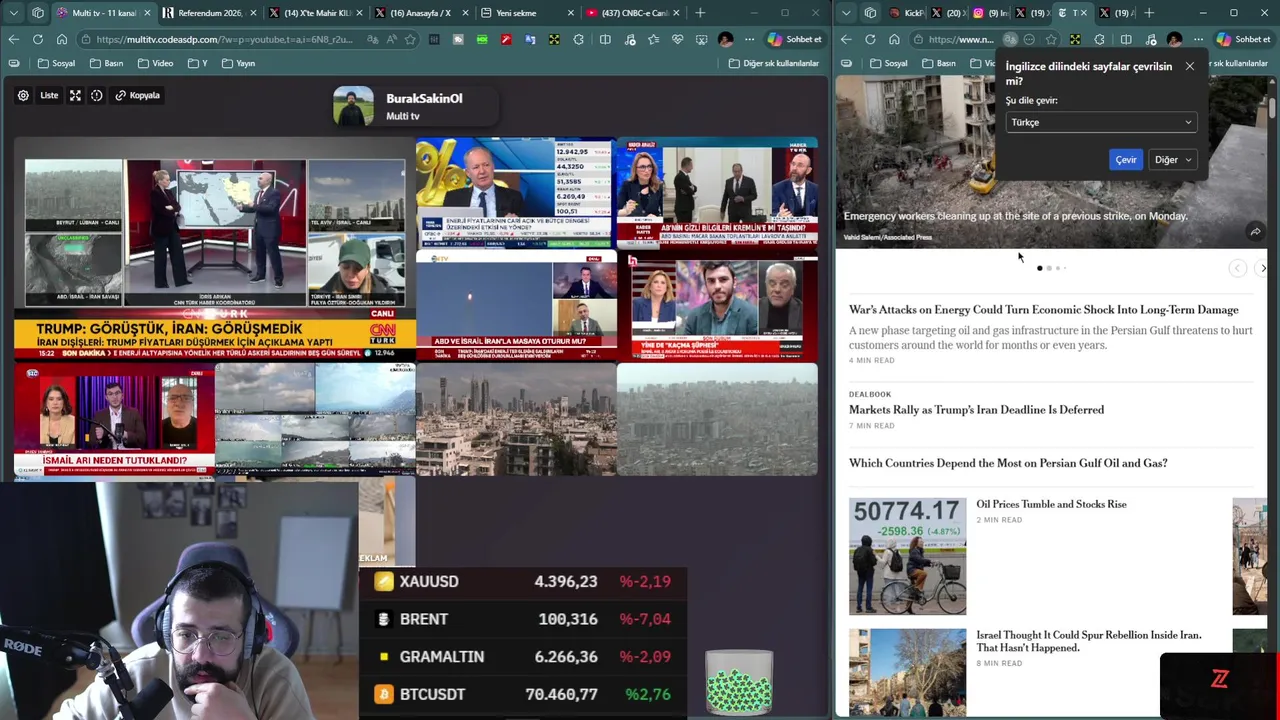Open home page in left browser window

62,39
